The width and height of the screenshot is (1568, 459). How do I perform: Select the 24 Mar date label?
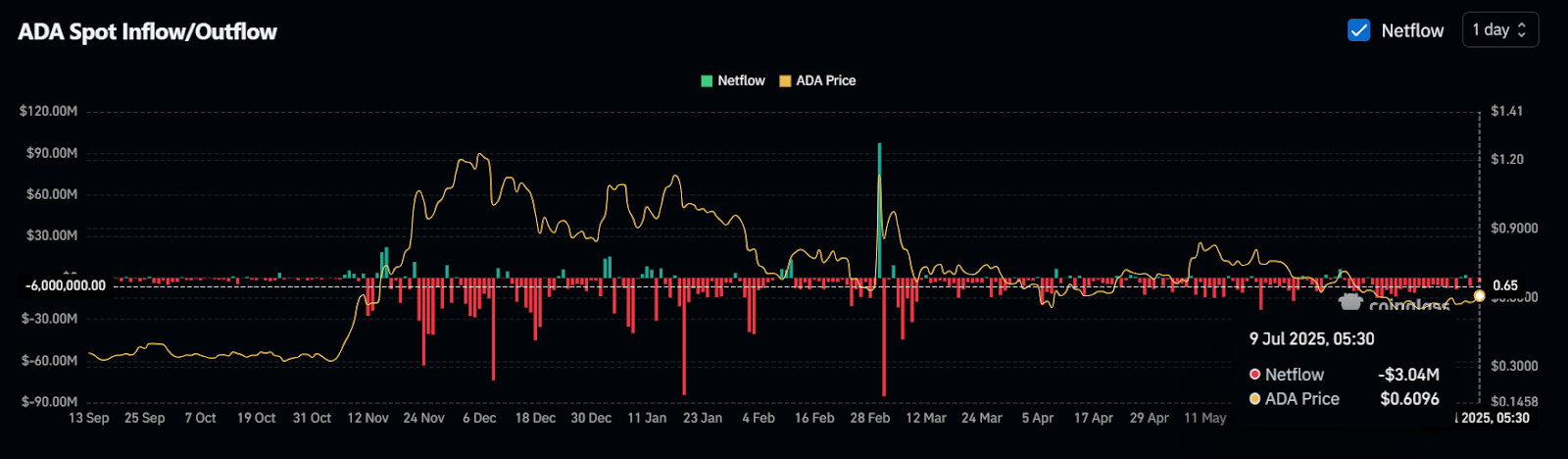coord(982,418)
